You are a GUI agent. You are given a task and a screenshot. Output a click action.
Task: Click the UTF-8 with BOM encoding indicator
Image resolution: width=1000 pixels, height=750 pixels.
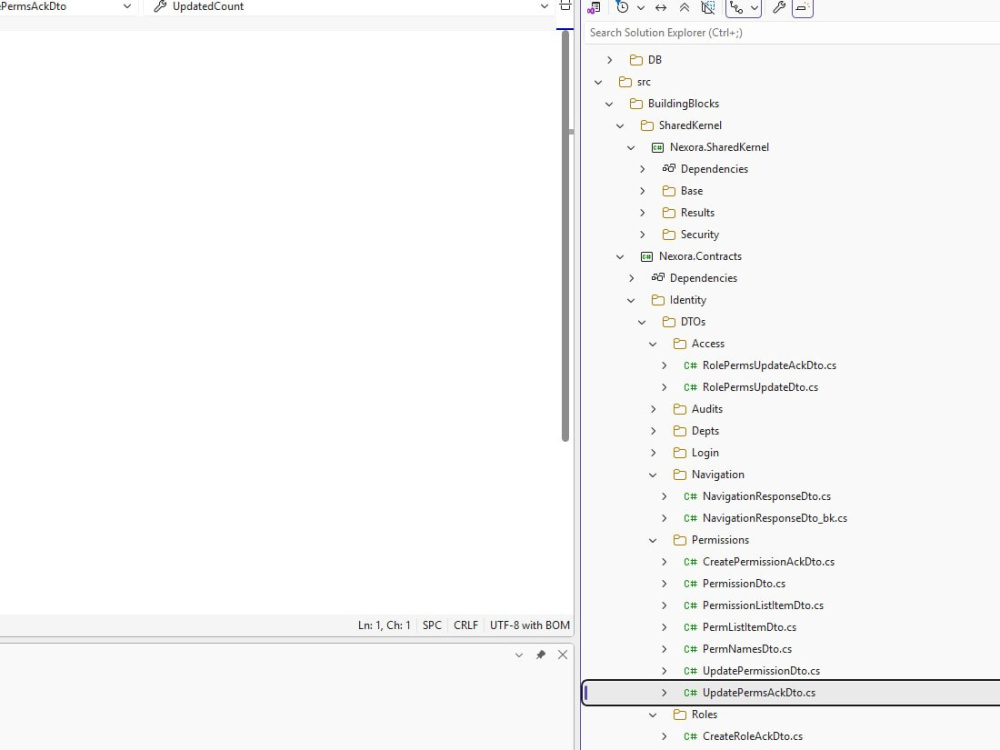[x=529, y=626]
